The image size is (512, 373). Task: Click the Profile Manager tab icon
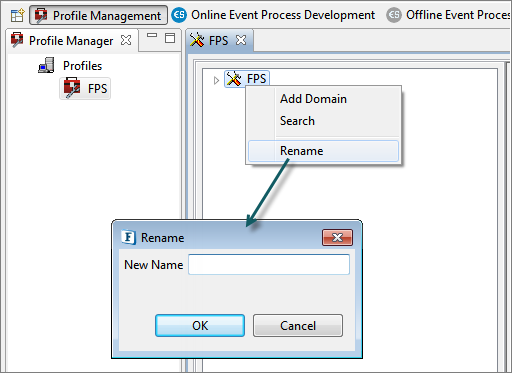(x=17, y=40)
